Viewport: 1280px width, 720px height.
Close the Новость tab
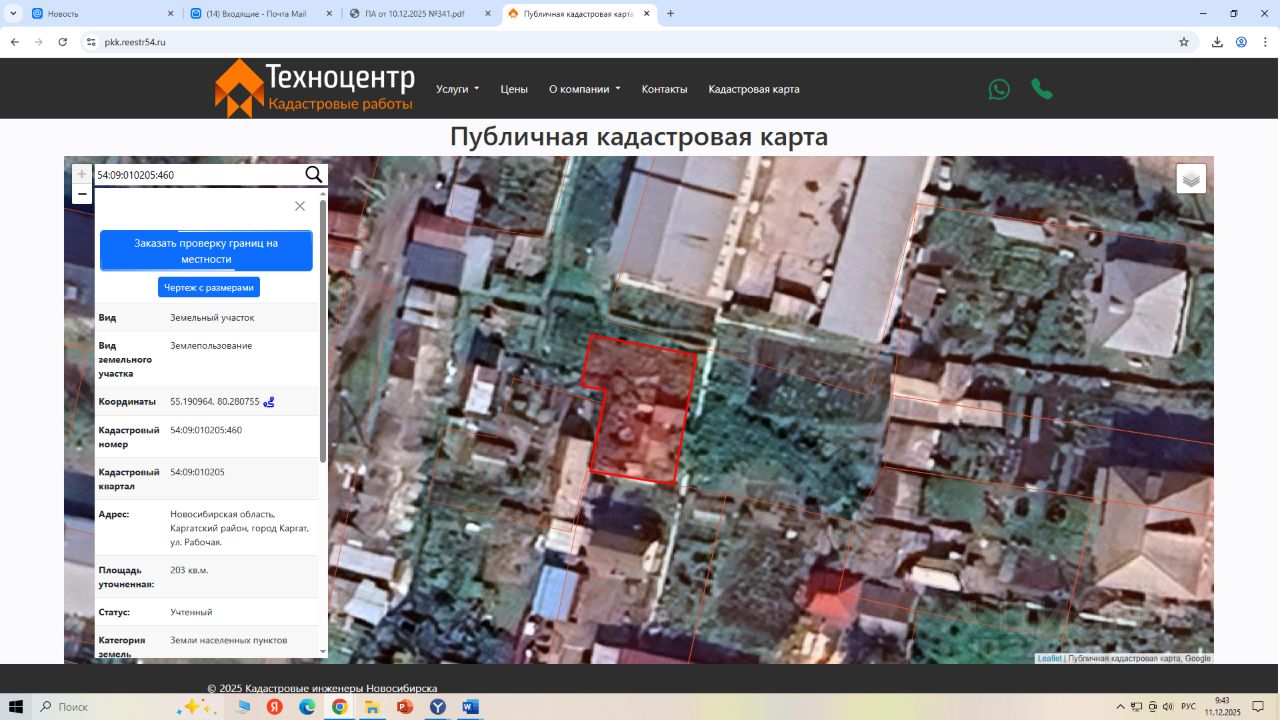pyautogui.click(x=170, y=14)
